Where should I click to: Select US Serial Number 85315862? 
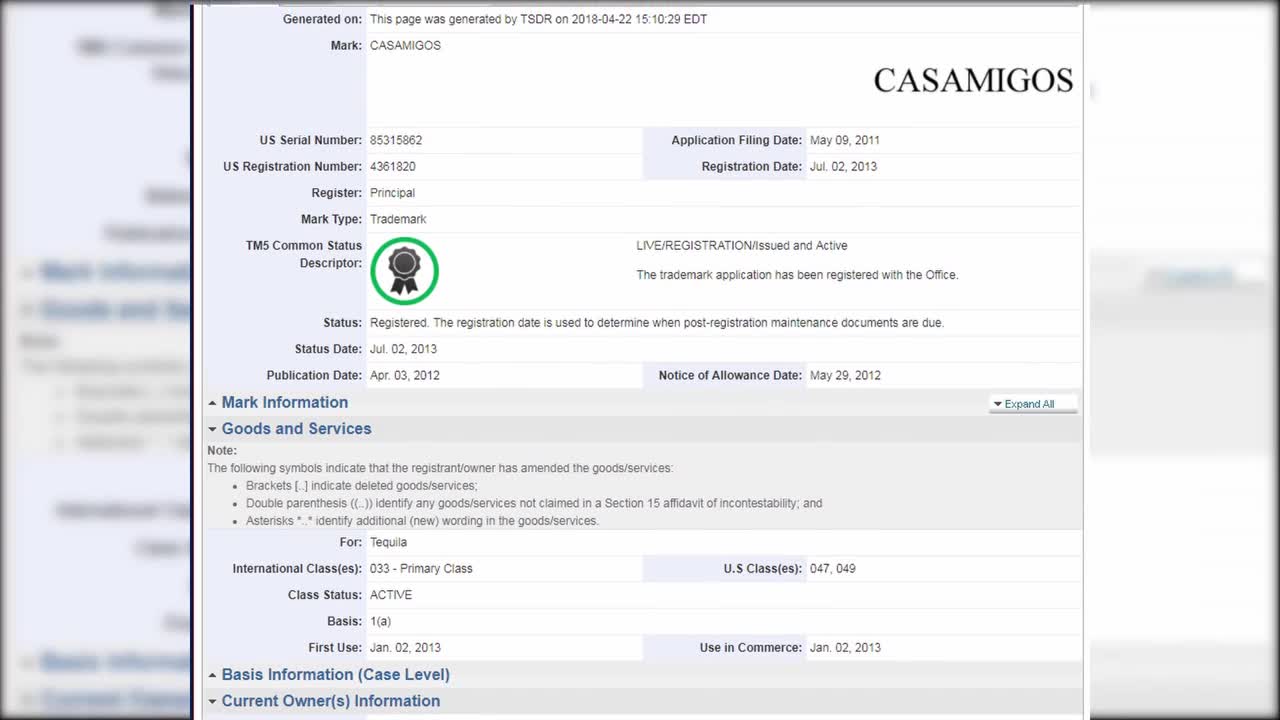click(396, 140)
